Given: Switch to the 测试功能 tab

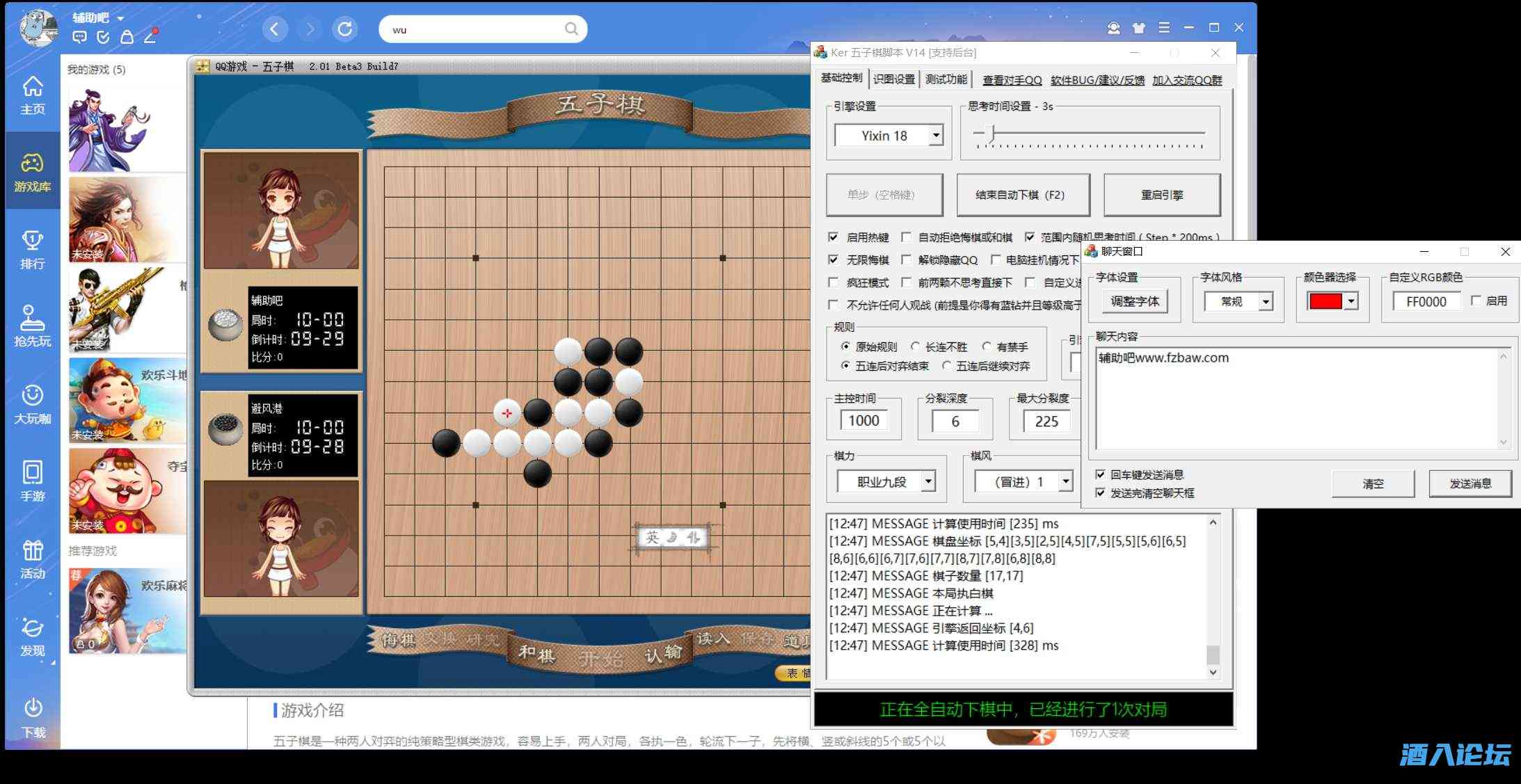Looking at the screenshot, I should pos(946,79).
